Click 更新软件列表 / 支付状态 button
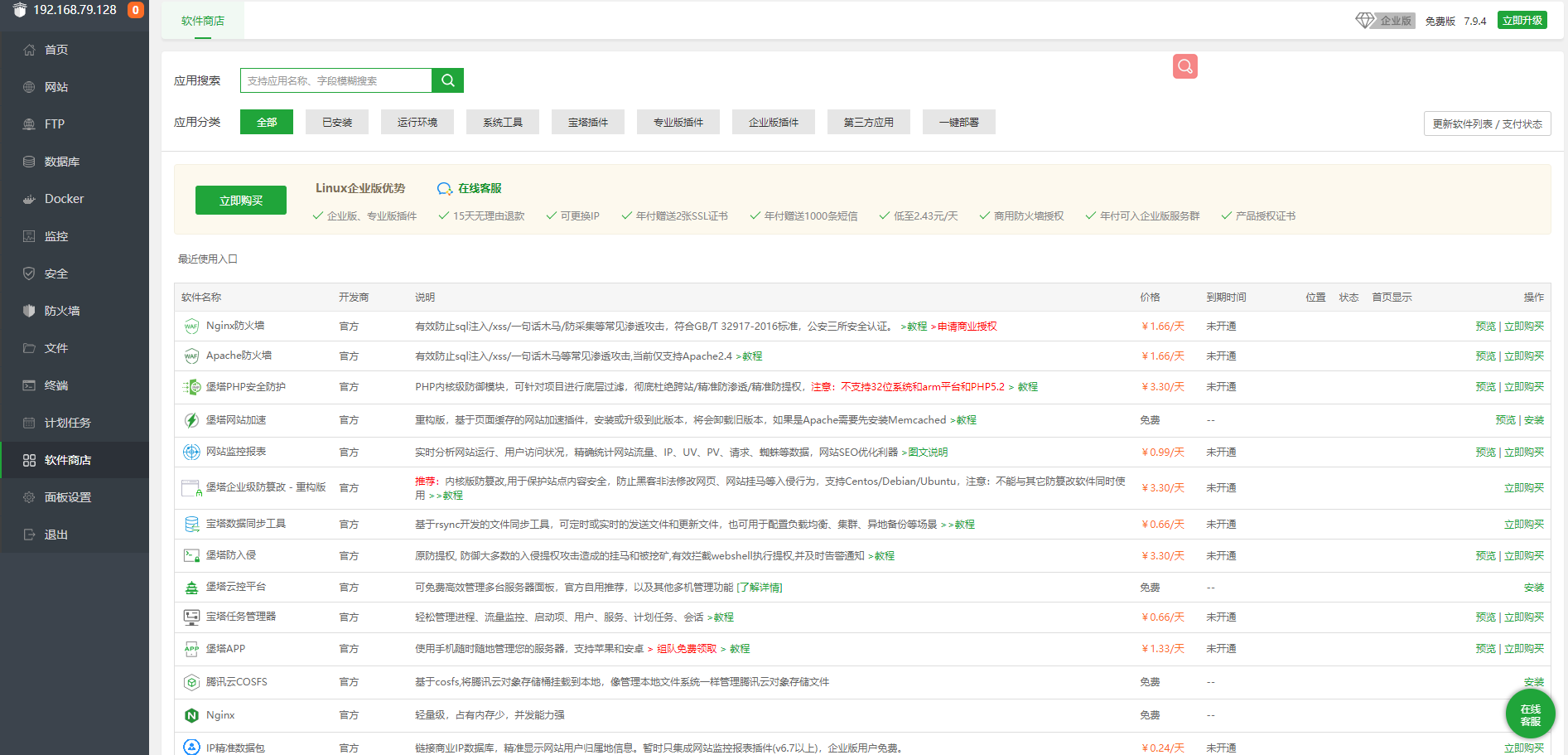The width and height of the screenshot is (1568, 755). (1488, 123)
